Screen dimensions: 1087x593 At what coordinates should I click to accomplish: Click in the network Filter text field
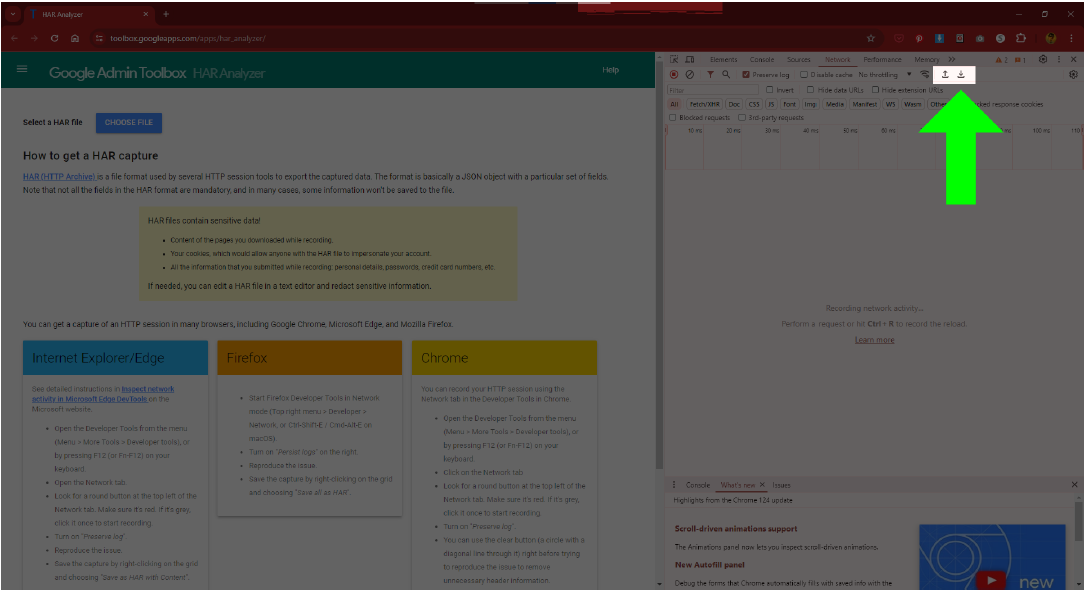(x=711, y=90)
